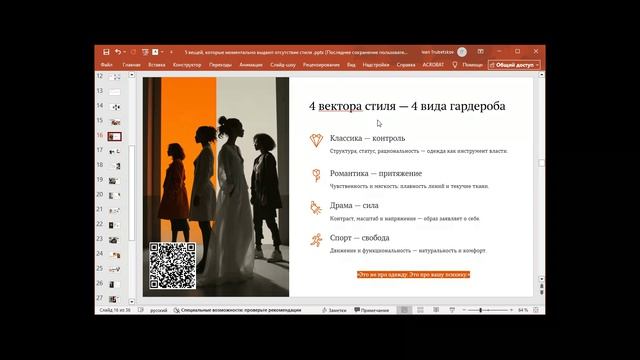Select slide 22 thumbnail
The height and width of the screenshot is (360, 640).
(114, 225)
